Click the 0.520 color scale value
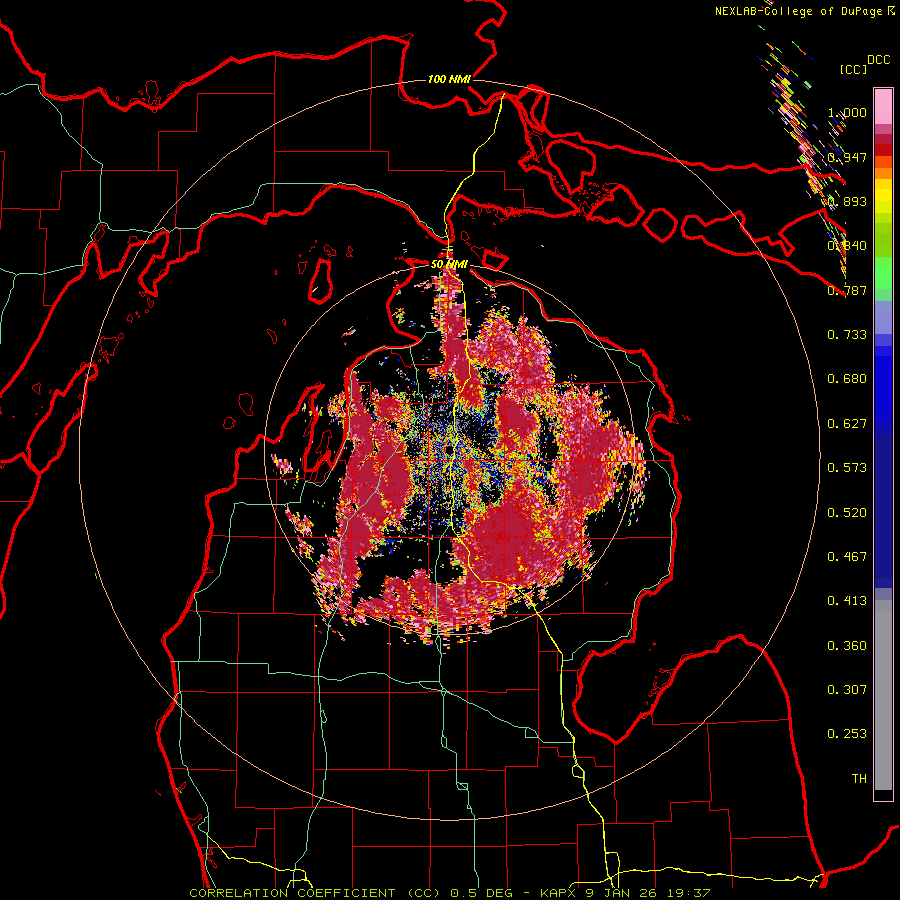Image resolution: width=900 pixels, height=900 pixels. point(847,513)
